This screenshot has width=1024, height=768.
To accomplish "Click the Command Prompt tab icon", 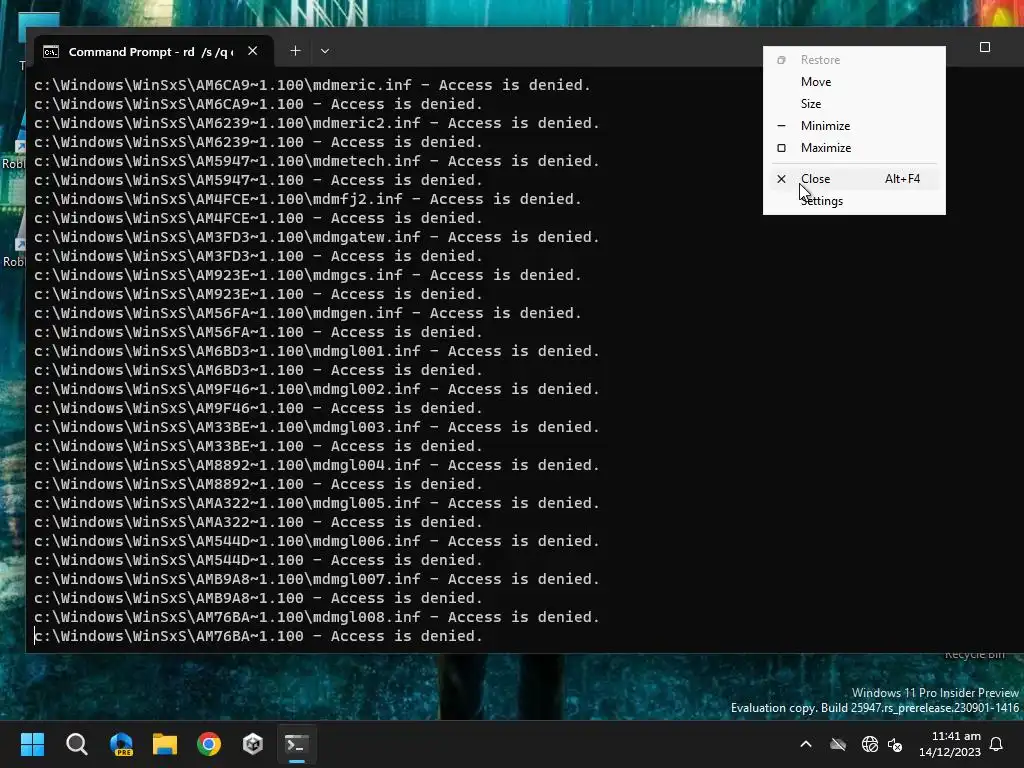I will click(51, 52).
